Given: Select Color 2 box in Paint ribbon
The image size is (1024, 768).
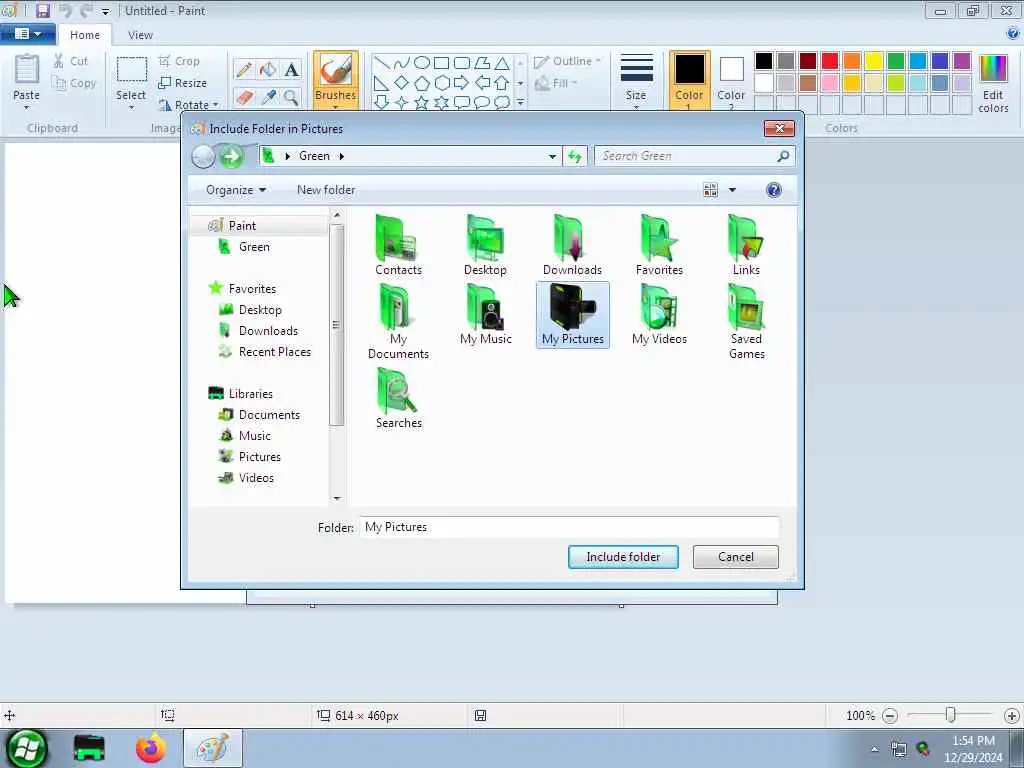Looking at the screenshot, I should tap(731, 81).
